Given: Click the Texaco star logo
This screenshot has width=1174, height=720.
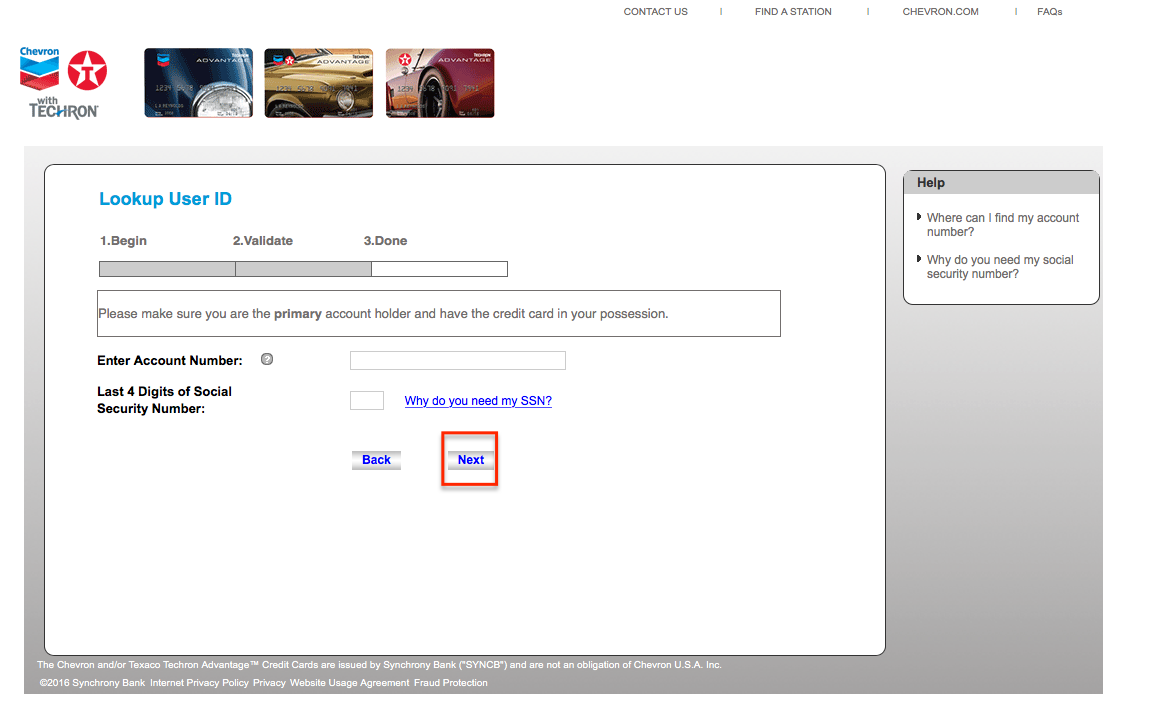Looking at the screenshot, I should [88, 70].
